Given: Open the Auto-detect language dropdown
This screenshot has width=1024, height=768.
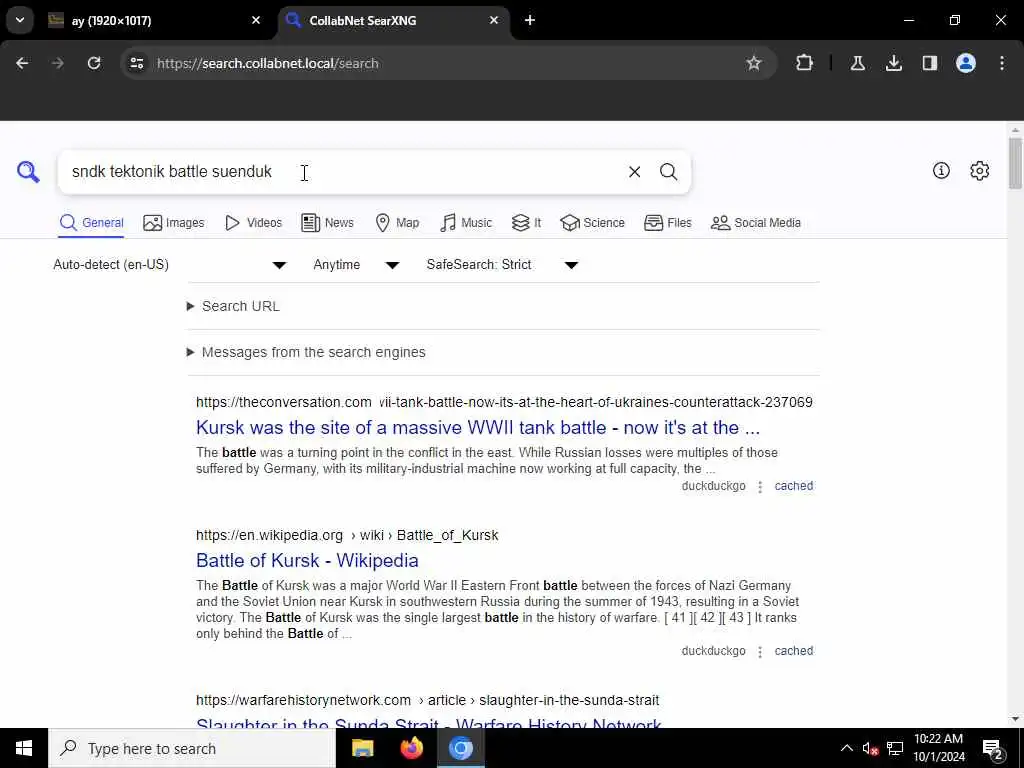Looking at the screenshot, I should coord(170,264).
